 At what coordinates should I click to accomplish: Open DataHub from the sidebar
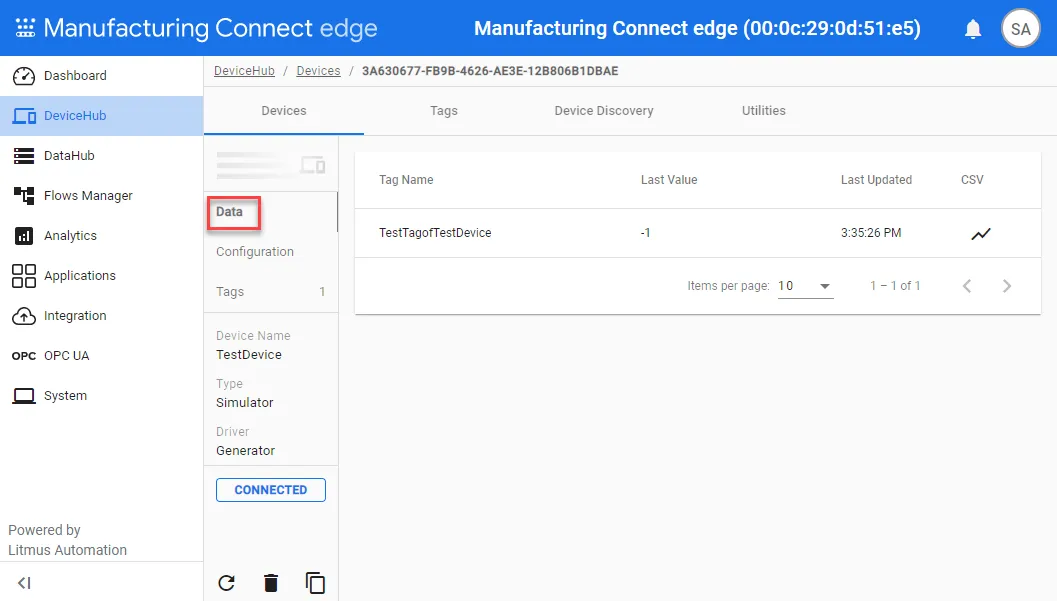(69, 156)
